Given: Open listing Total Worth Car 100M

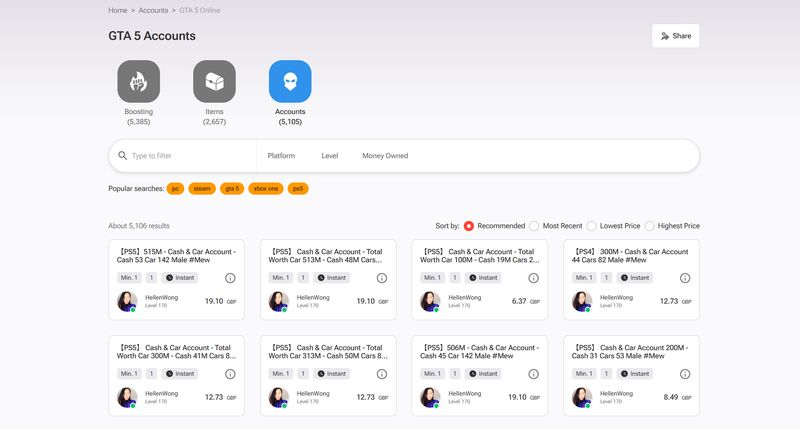Looking at the screenshot, I should pos(480,256).
